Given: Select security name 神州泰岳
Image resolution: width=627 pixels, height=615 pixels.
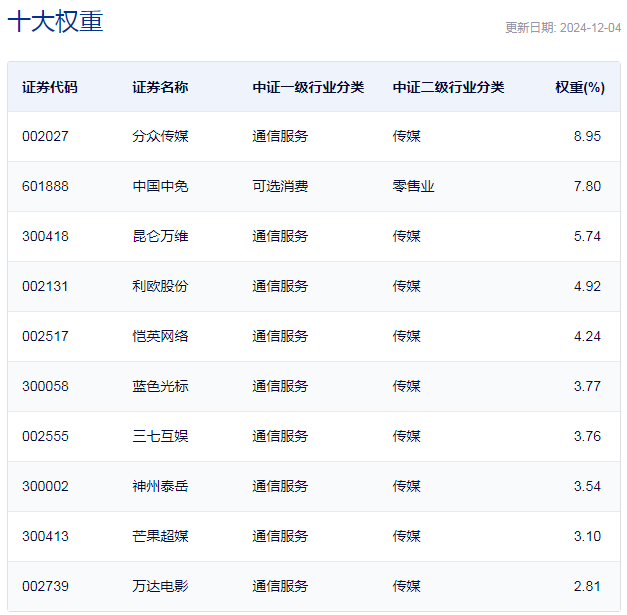Looking at the screenshot, I should pyautogui.click(x=160, y=486).
